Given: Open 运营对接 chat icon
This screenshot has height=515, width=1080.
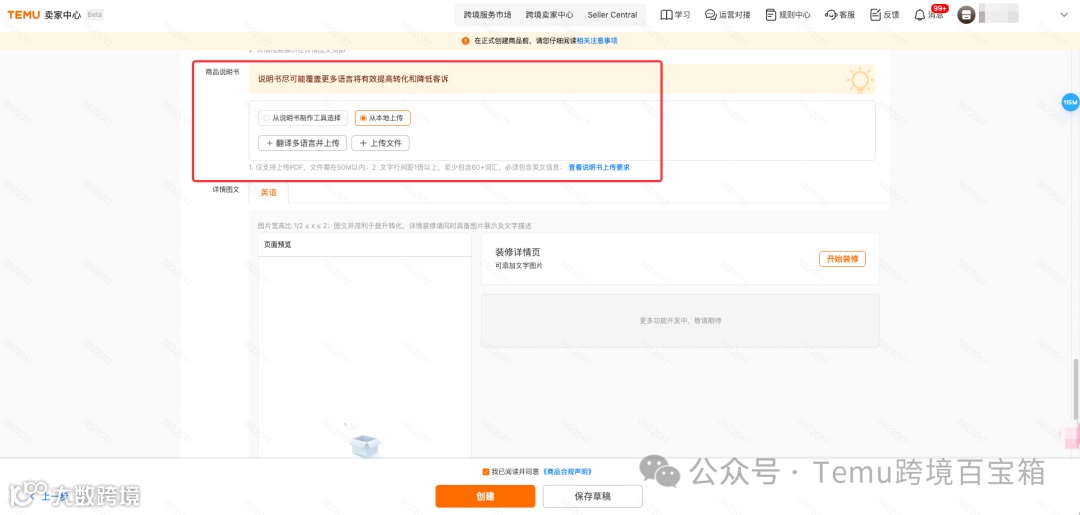Looking at the screenshot, I should tap(711, 14).
